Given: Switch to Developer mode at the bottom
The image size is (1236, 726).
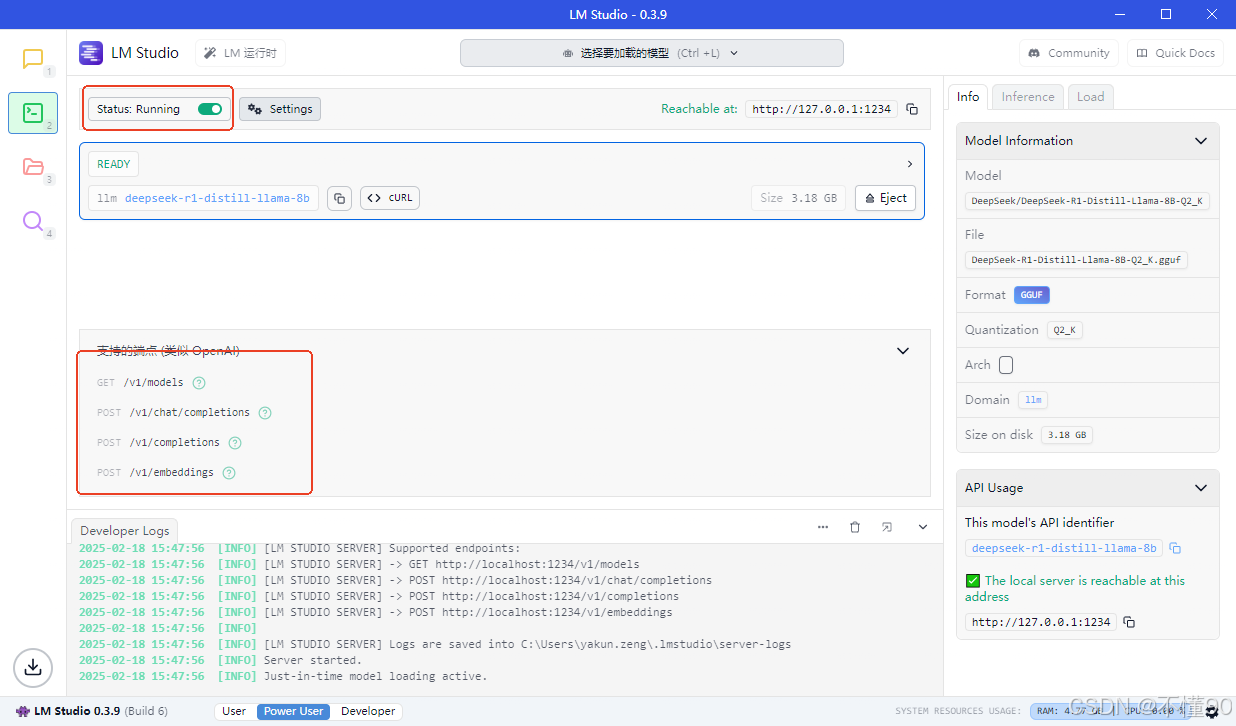Looking at the screenshot, I should 368,711.
